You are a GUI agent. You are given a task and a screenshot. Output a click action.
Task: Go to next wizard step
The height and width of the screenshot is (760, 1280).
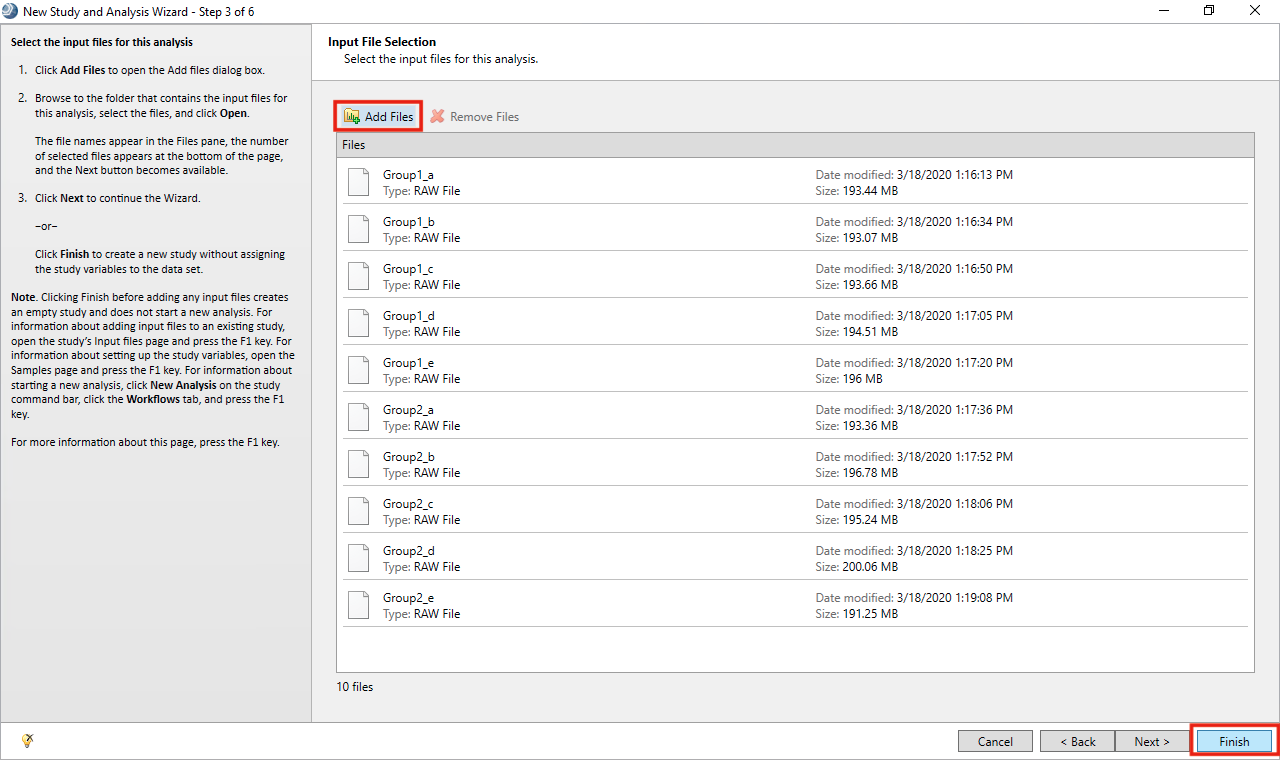click(x=1151, y=741)
